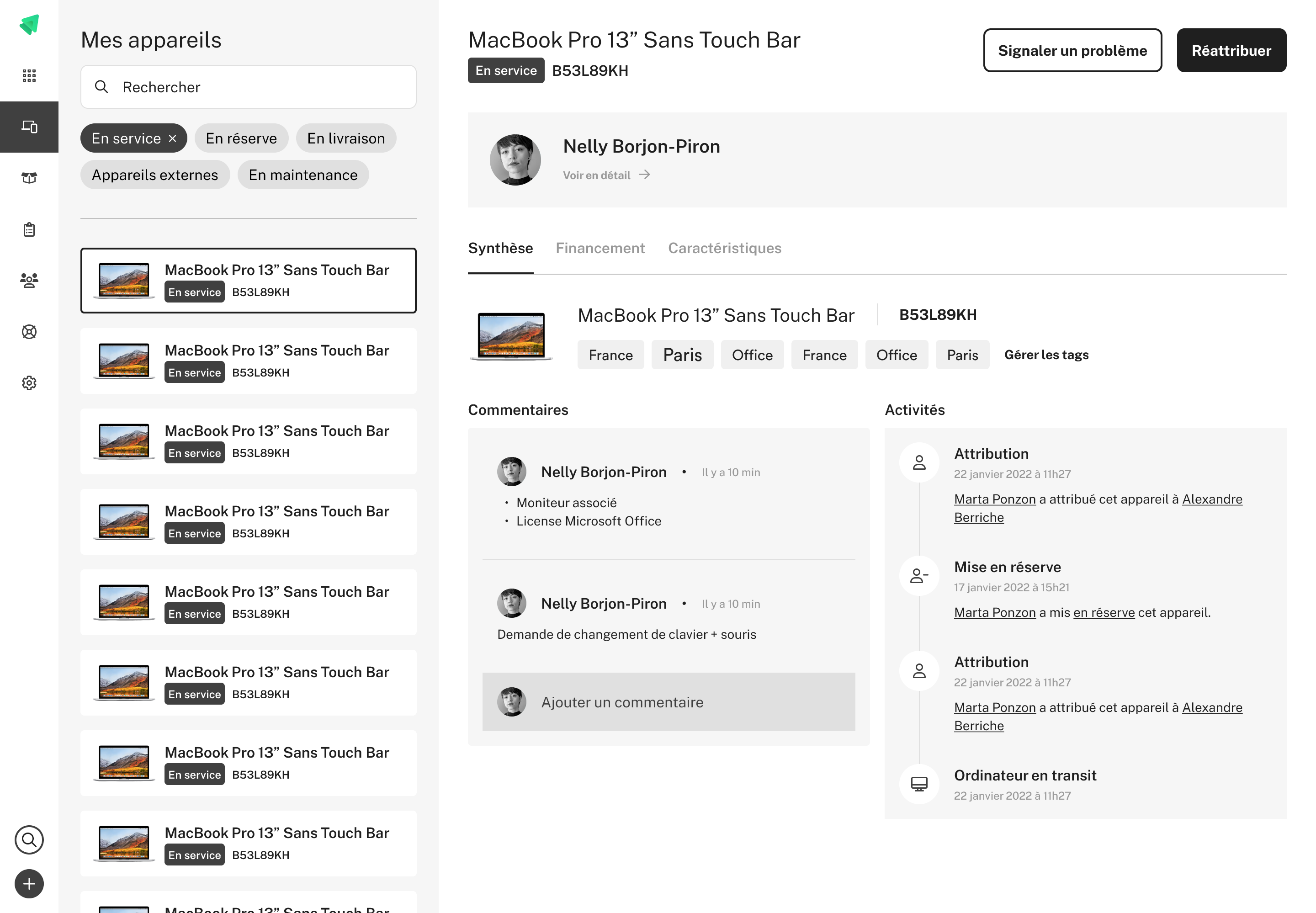Click avatar in Ajouter un commentaire field
The width and height of the screenshot is (1316, 913).
coord(511,701)
